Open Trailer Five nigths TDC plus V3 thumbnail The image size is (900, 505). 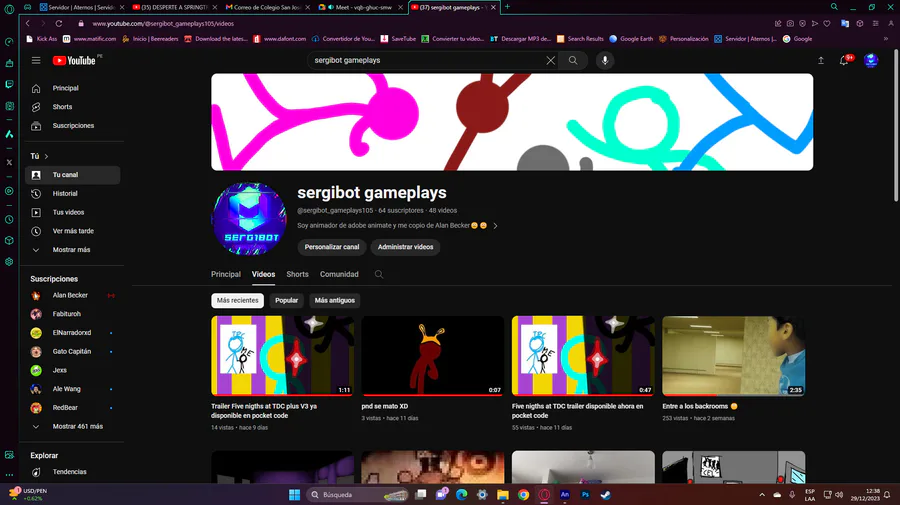(x=282, y=356)
